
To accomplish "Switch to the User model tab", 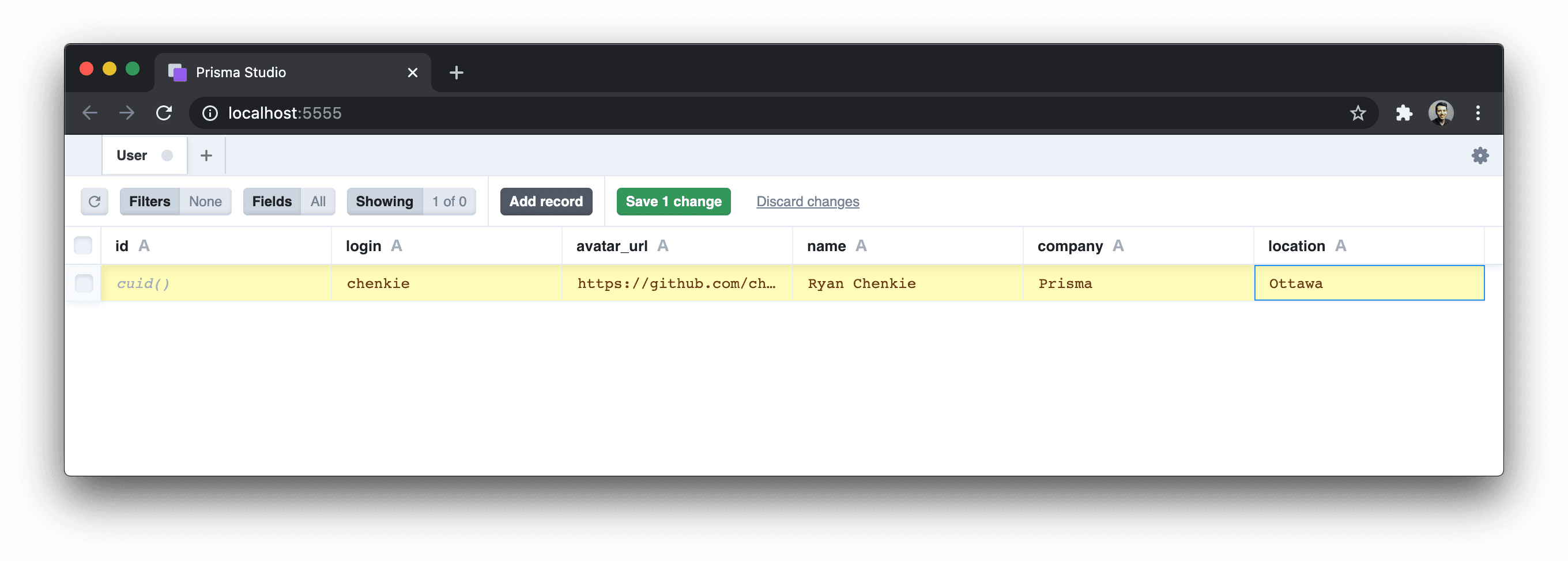I will click(x=131, y=155).
